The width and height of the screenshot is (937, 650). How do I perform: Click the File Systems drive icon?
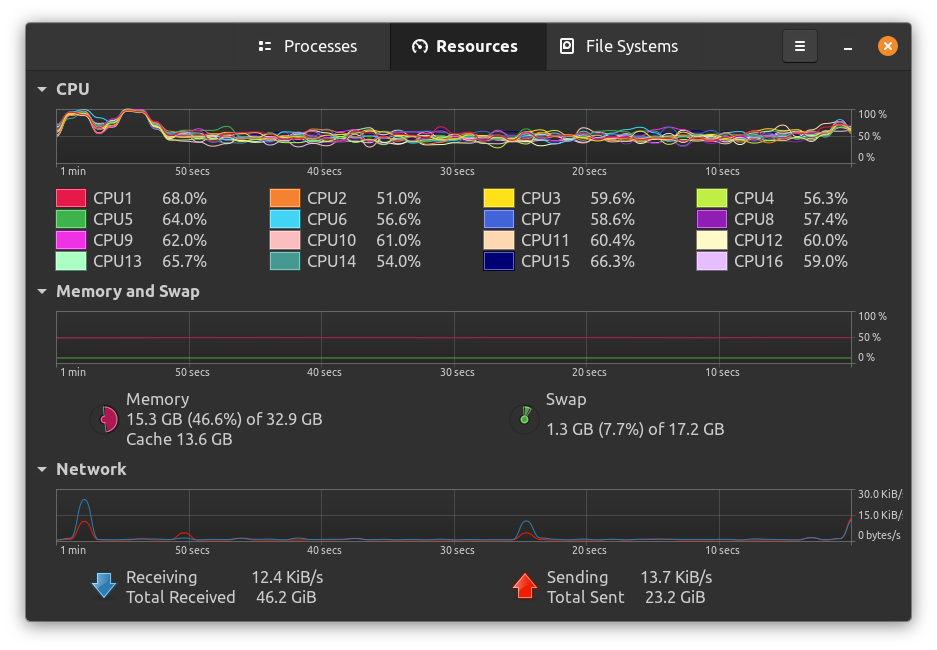[x=566, y=46]
